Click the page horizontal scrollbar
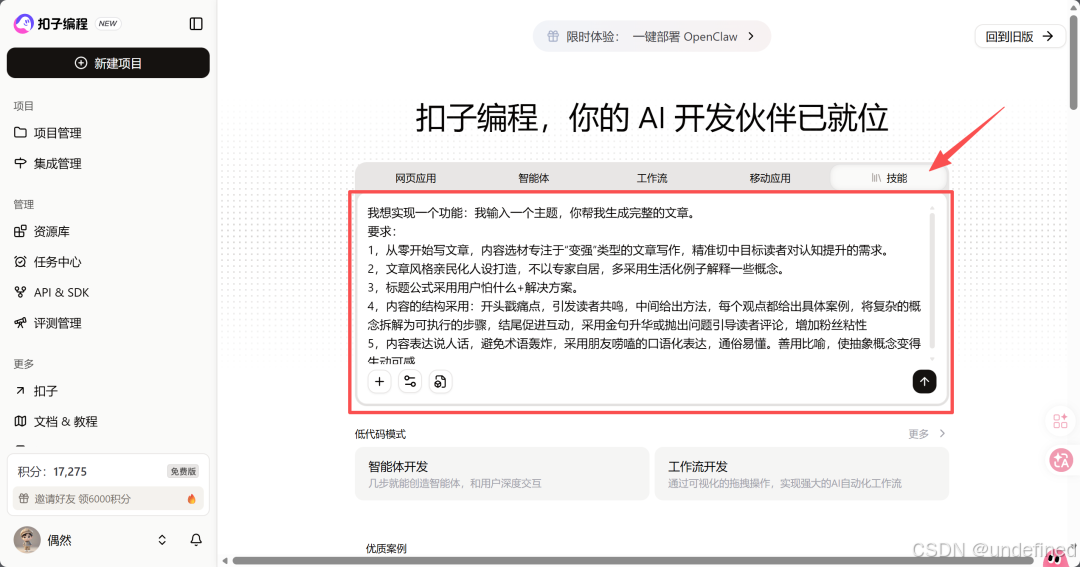 pyautogui.click(x=634, y=561)
